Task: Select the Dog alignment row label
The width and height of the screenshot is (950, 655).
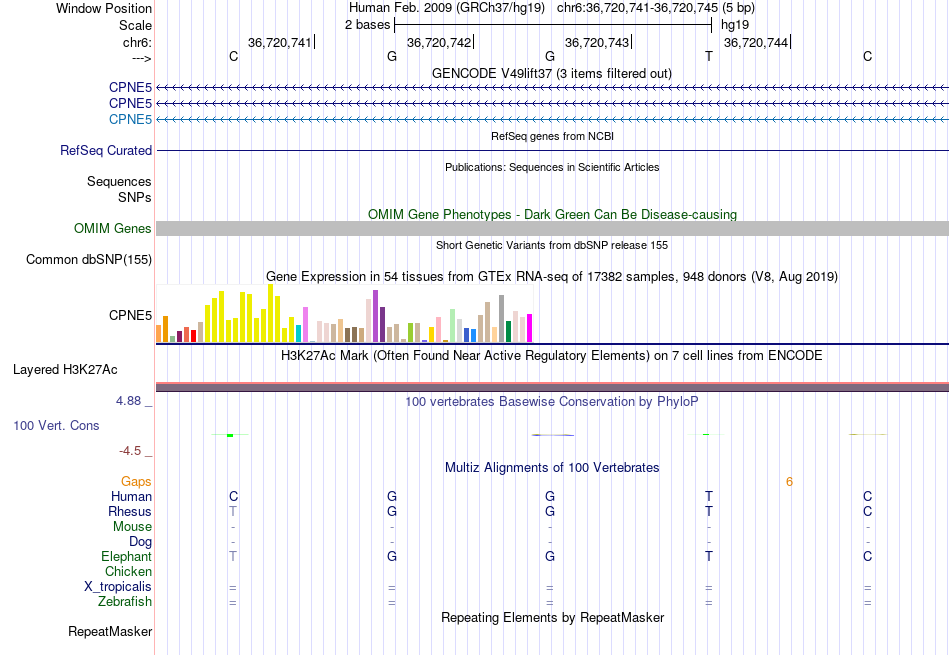Action: pyautogui.click(x=140, y=542)
